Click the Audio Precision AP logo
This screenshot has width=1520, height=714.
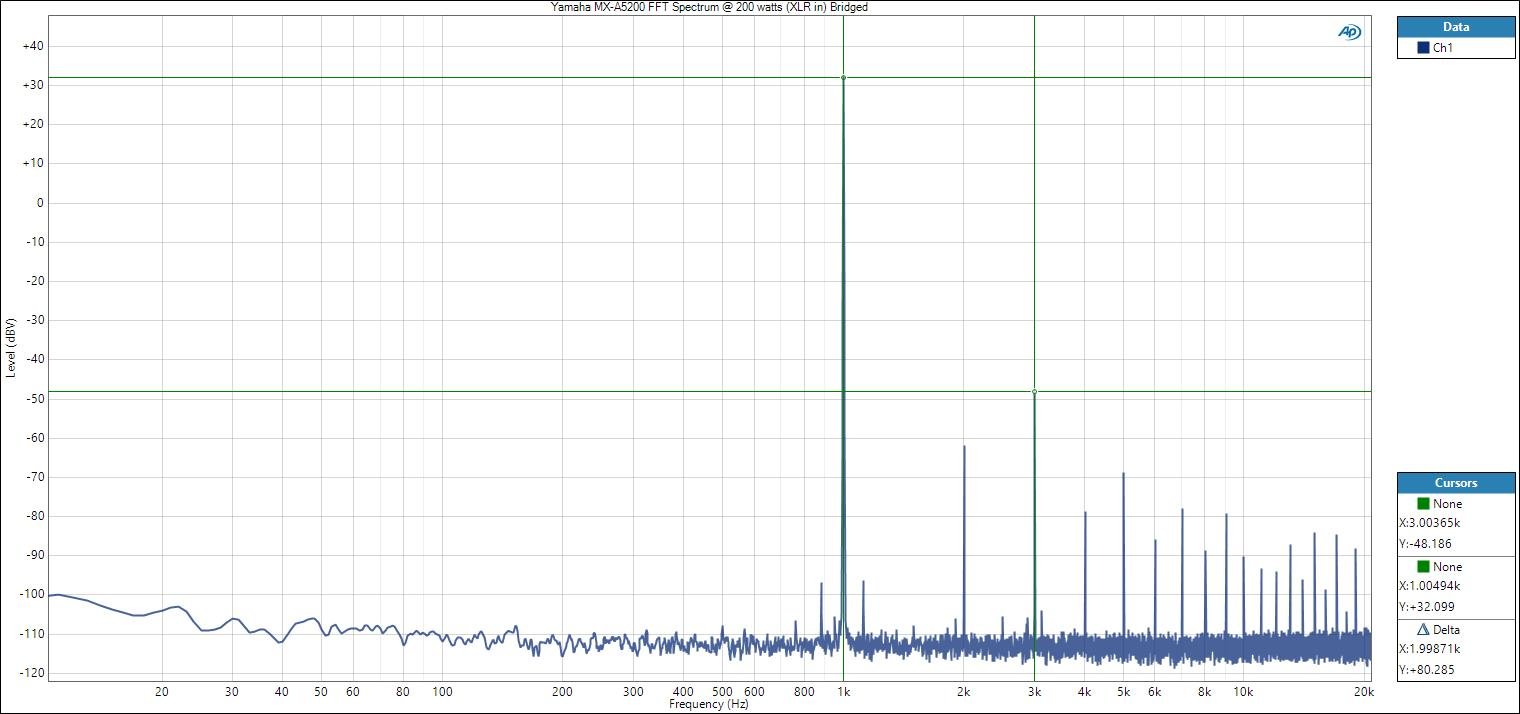click(1349, 32)
